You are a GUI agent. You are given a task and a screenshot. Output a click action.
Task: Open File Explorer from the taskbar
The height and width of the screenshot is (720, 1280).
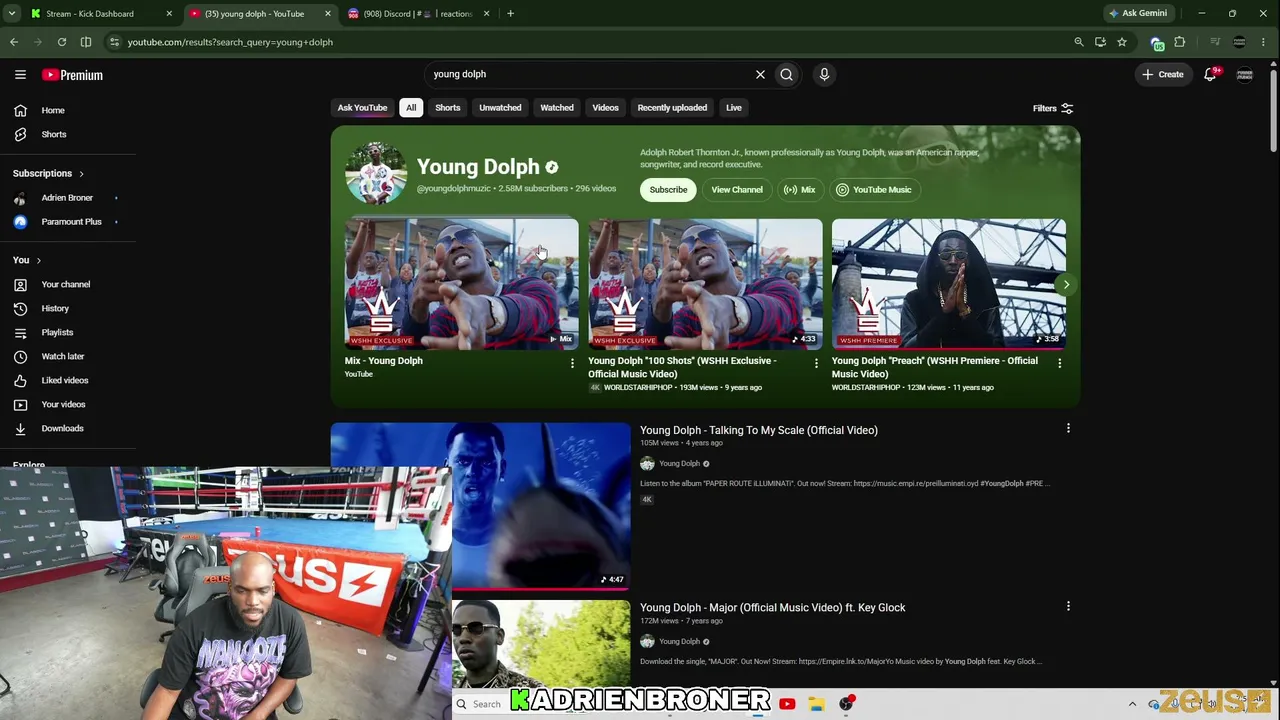click(x=817, y=704)
